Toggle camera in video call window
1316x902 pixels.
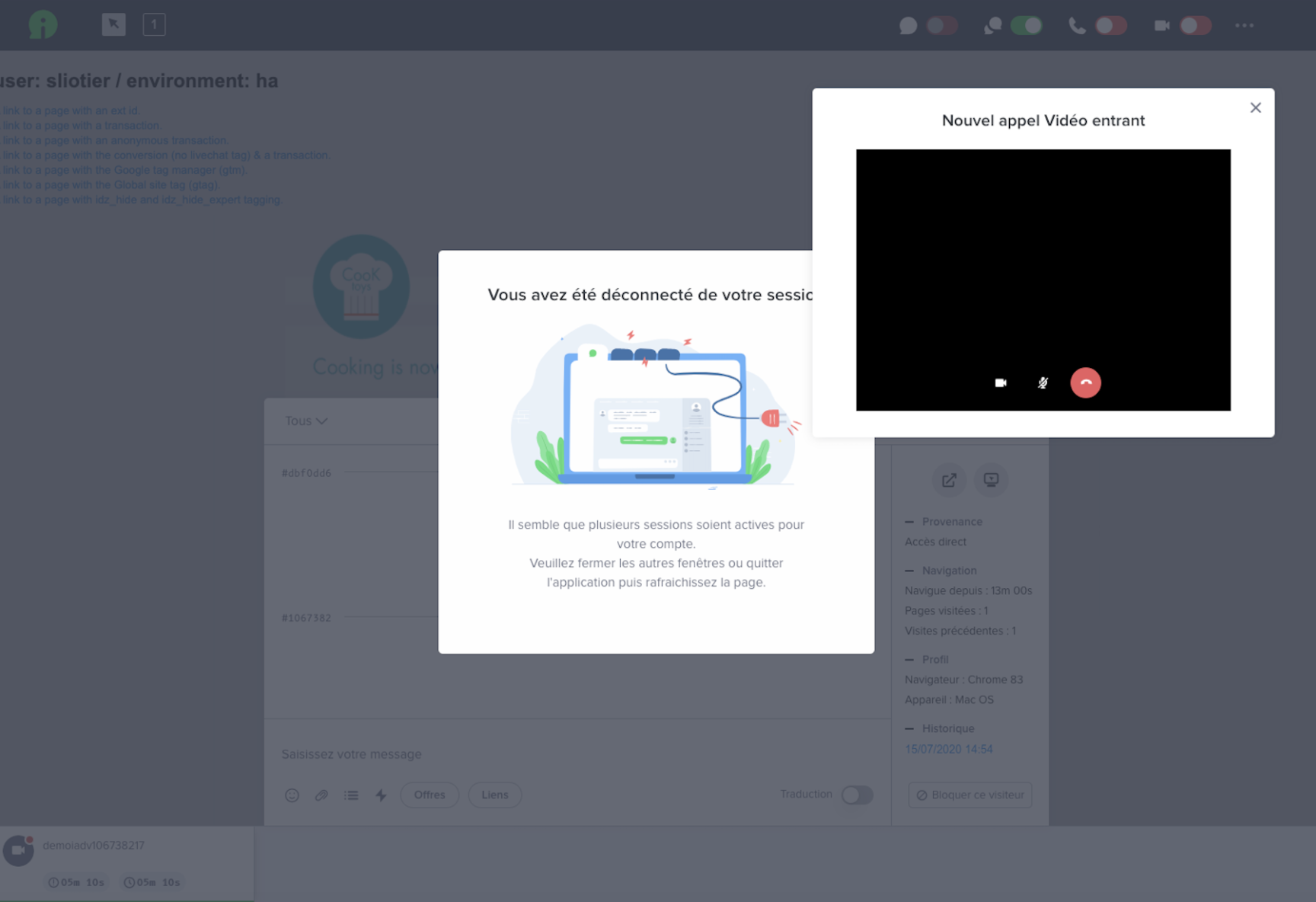tap(1001, 382)
